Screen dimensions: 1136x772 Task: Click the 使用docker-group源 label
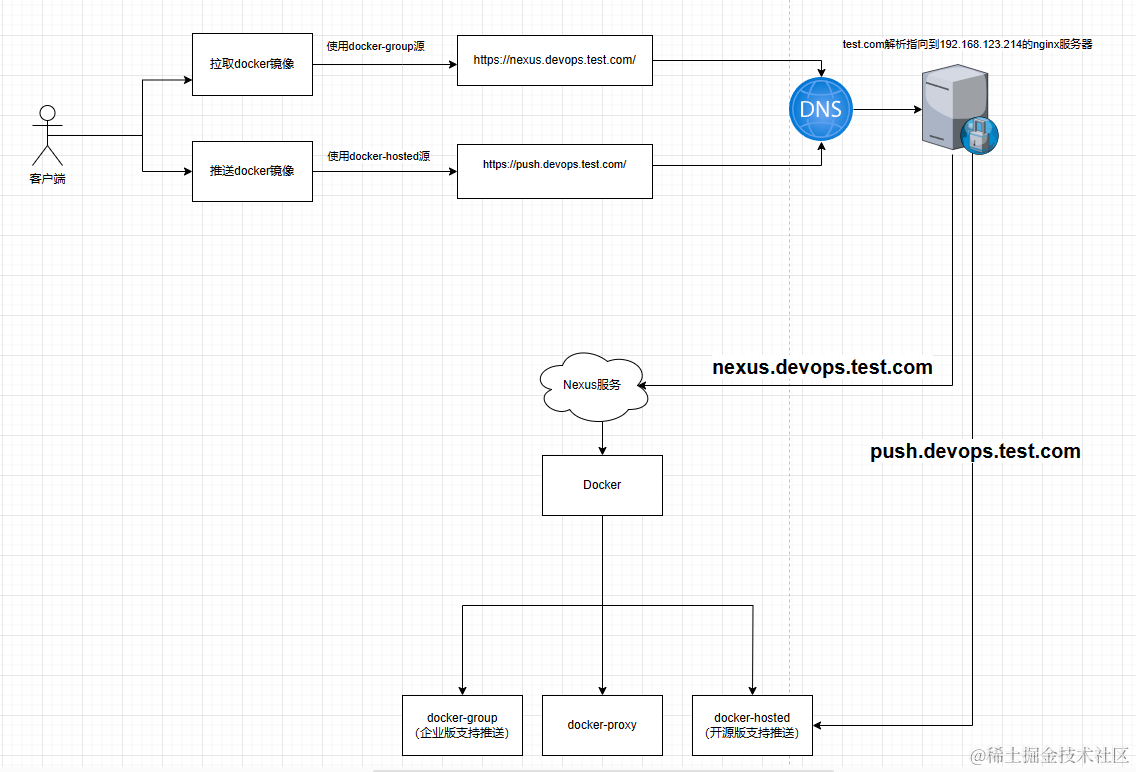[375, 46]
